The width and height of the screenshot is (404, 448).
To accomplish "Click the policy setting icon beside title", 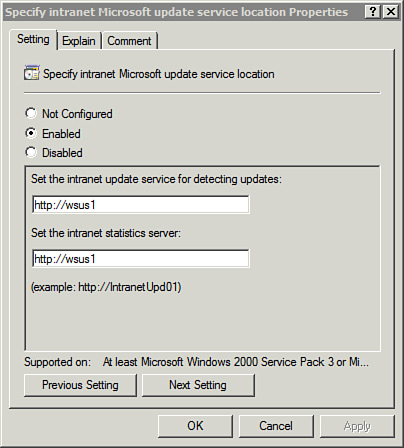I will click(32, 73).
